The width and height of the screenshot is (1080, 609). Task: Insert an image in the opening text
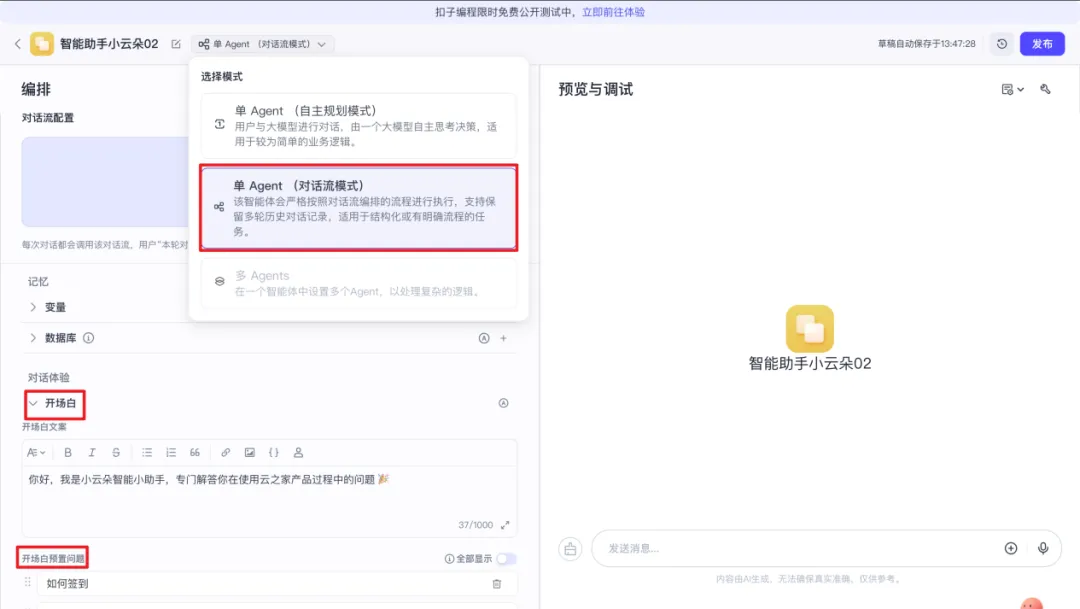(249, 453)
